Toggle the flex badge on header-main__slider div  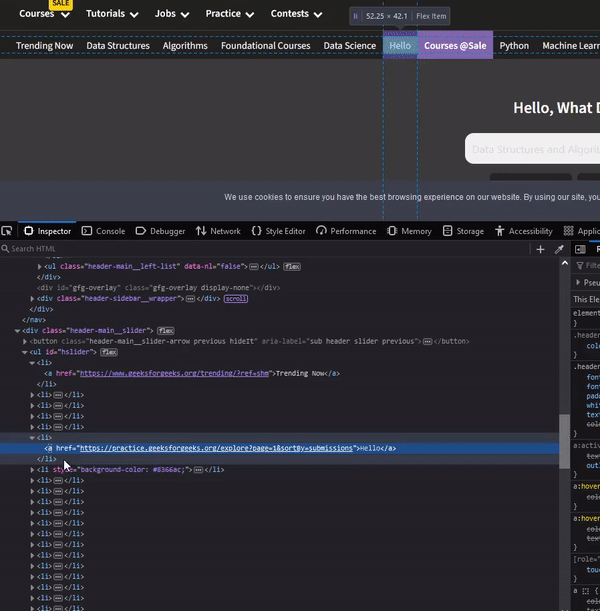[x=165, y=330]
